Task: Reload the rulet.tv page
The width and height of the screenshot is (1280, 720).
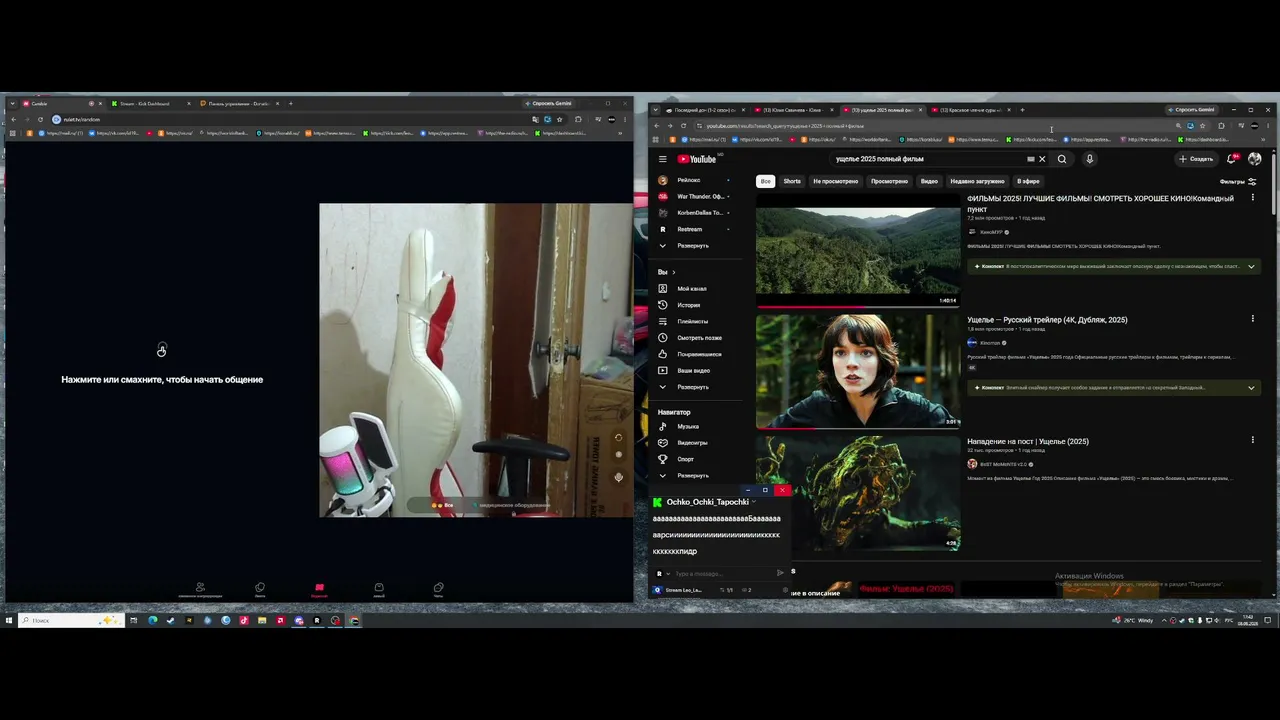Action: (40, 119)
